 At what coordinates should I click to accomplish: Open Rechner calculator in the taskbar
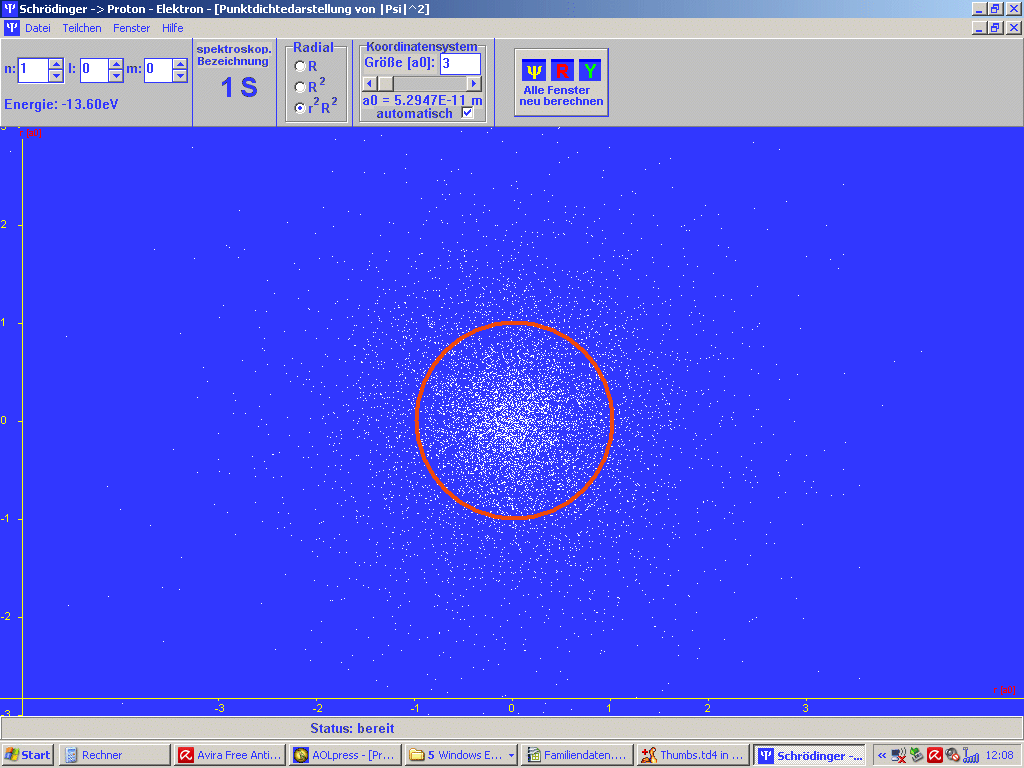(113, 755)
